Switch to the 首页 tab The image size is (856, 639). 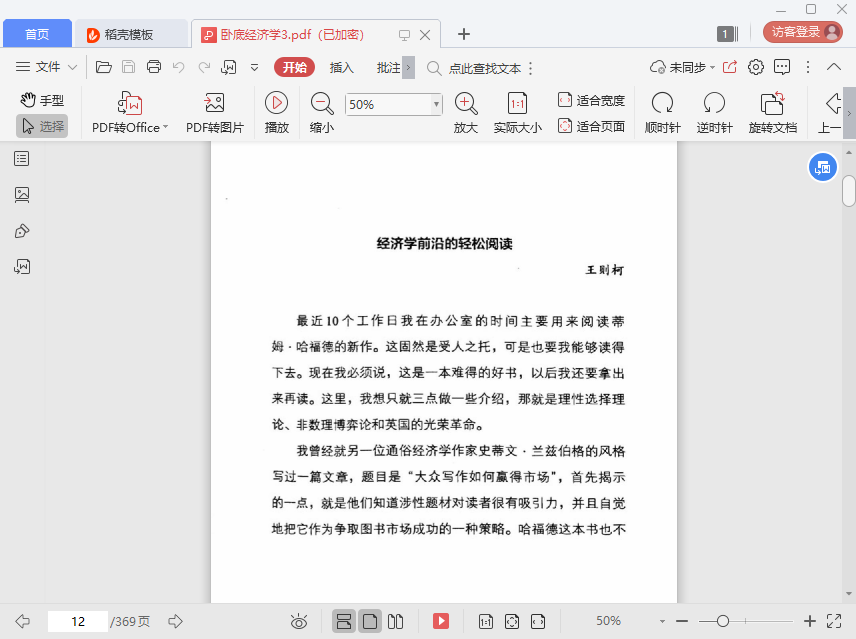coord(37,34)
